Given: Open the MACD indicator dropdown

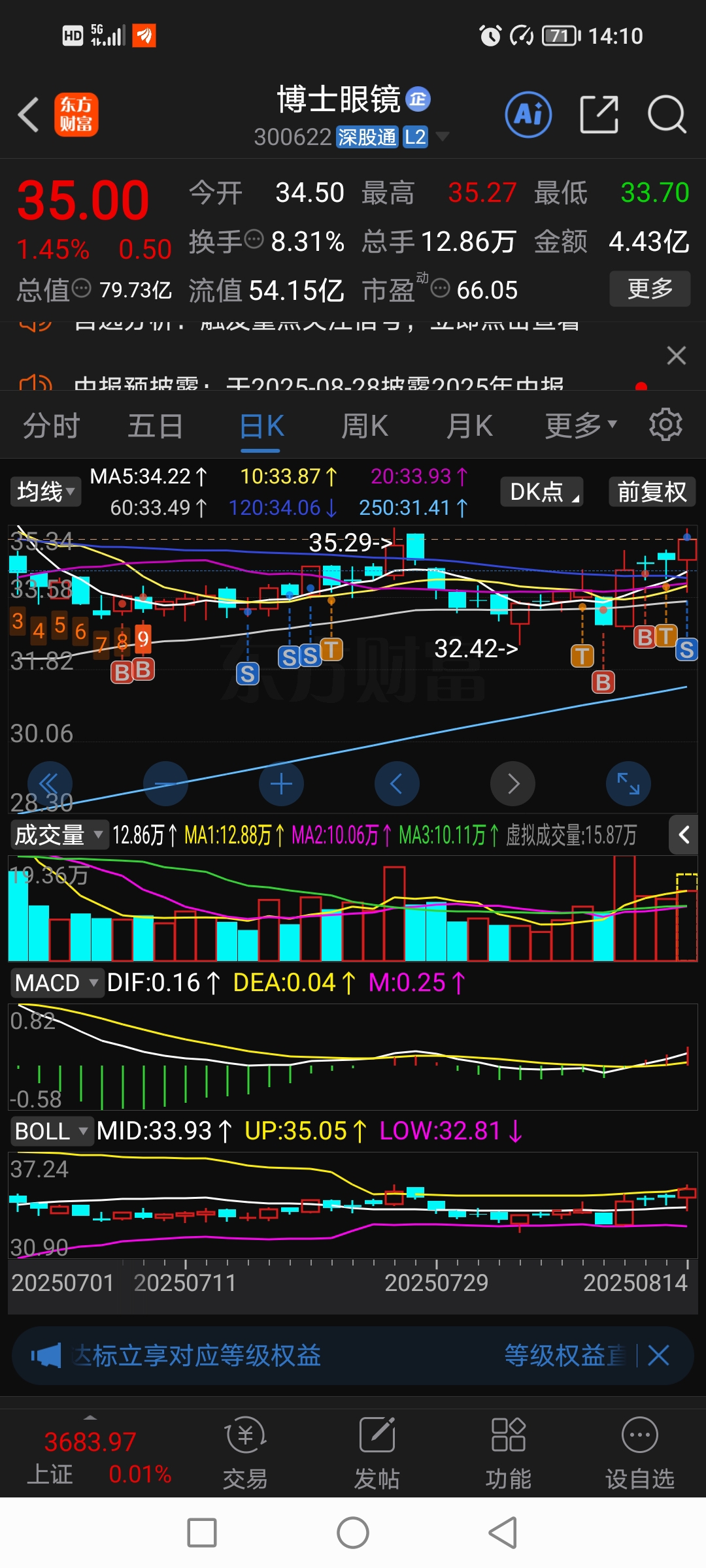Looking at the screenshot, I should coord(57,983).
